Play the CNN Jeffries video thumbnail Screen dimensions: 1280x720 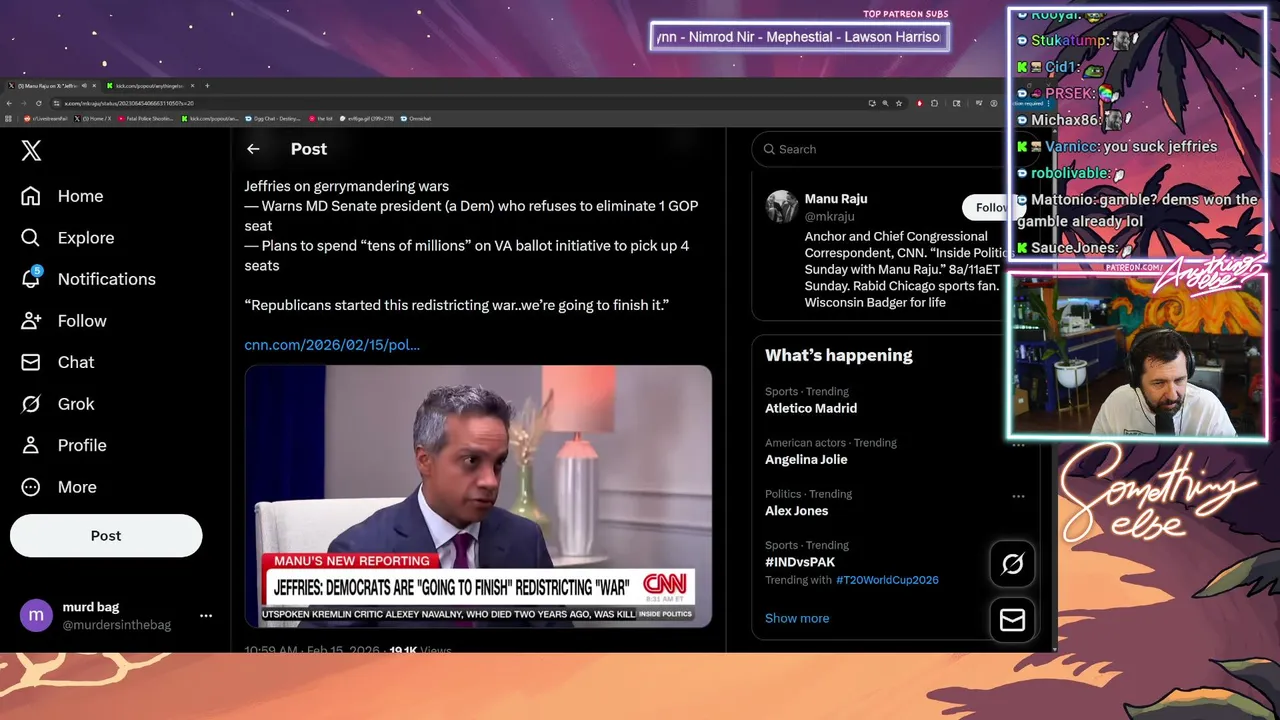[478, 496]
